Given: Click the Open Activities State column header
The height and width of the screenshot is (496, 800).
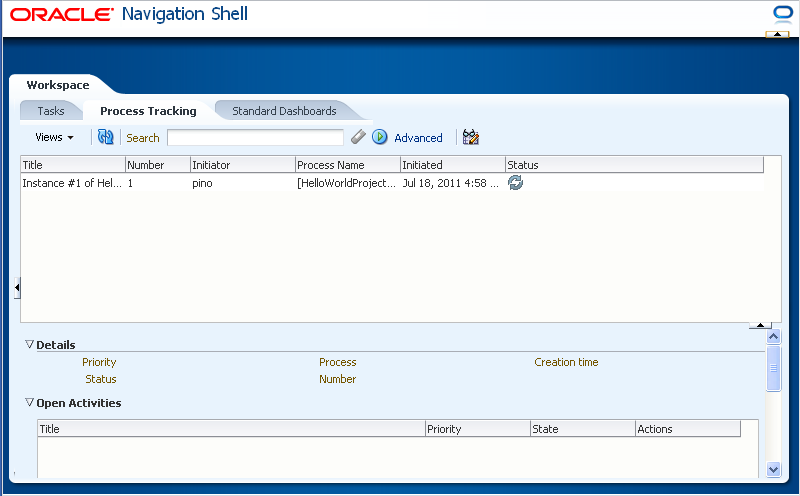Looking at the screenshot, I should pos(583,429).
